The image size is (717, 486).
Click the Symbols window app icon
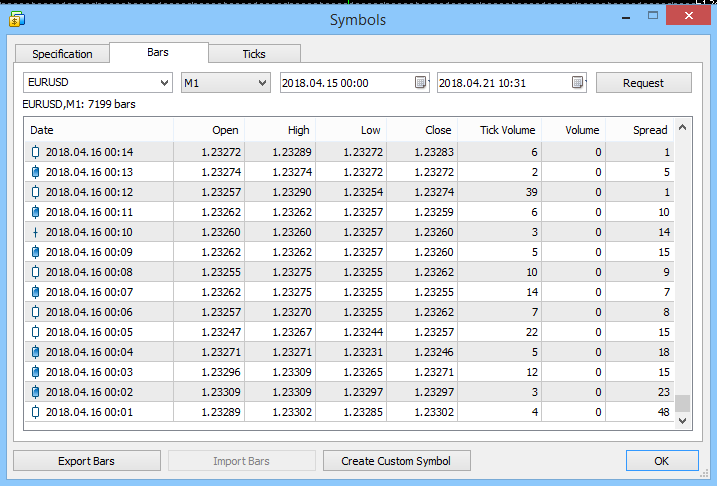17,20
